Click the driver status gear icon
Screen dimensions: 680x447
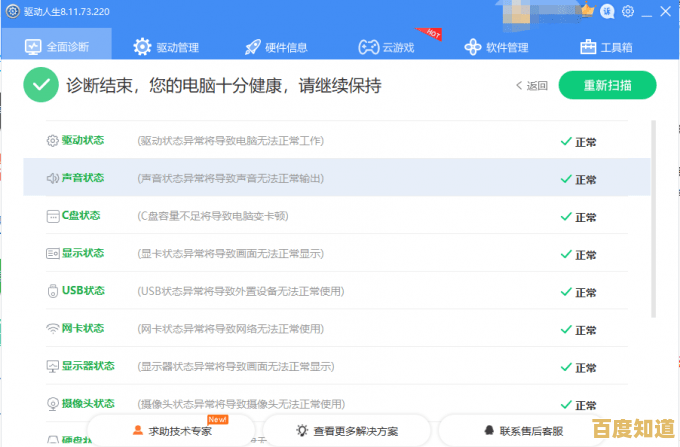(x=53, y=141)
